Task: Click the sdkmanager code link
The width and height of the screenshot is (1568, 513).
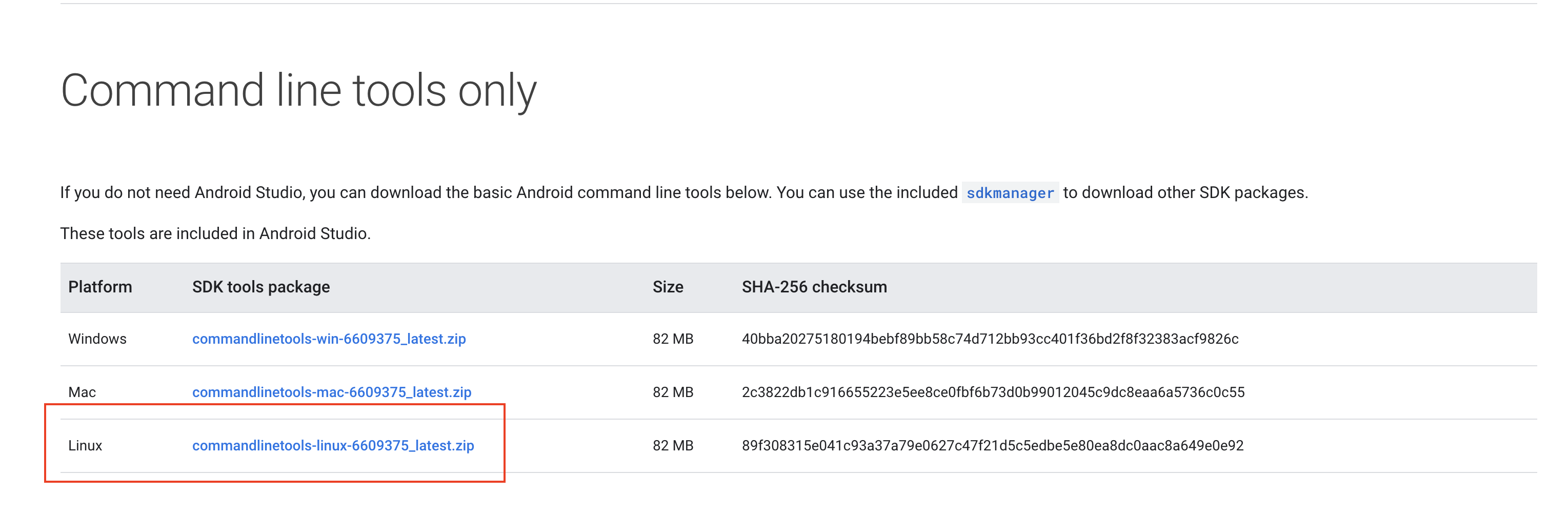Action: coord(1010,193)
